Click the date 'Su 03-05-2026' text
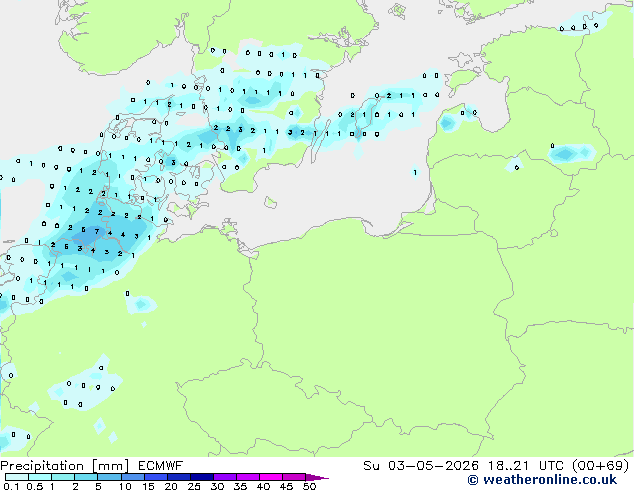 pyautogui.click(x=421, y=466)
